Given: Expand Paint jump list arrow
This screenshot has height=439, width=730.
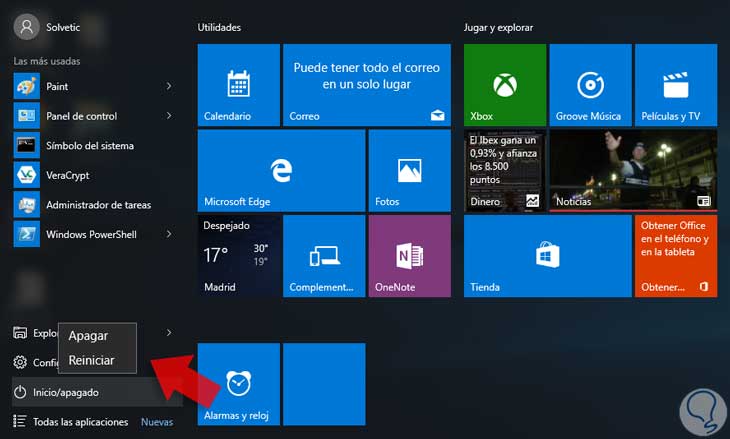Looking at the screenshot, I should coord(169,86).
